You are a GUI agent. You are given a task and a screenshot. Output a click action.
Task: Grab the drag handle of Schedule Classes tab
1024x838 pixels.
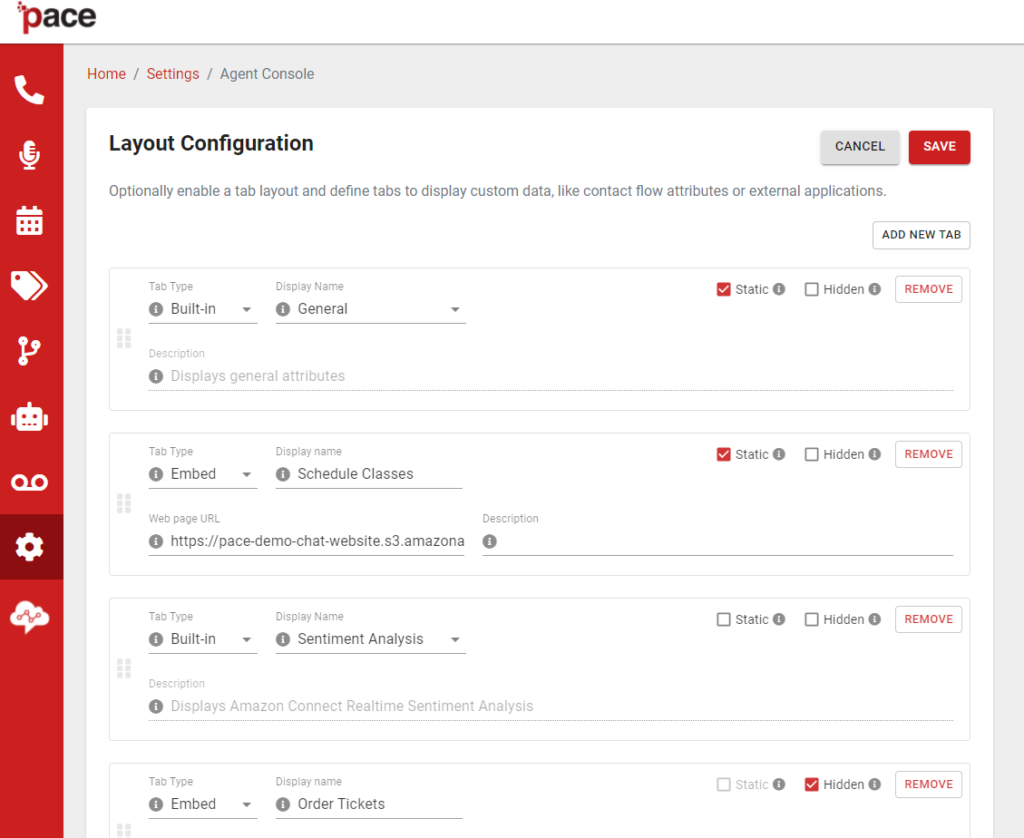pyautogui.click(x=123, y=504)
